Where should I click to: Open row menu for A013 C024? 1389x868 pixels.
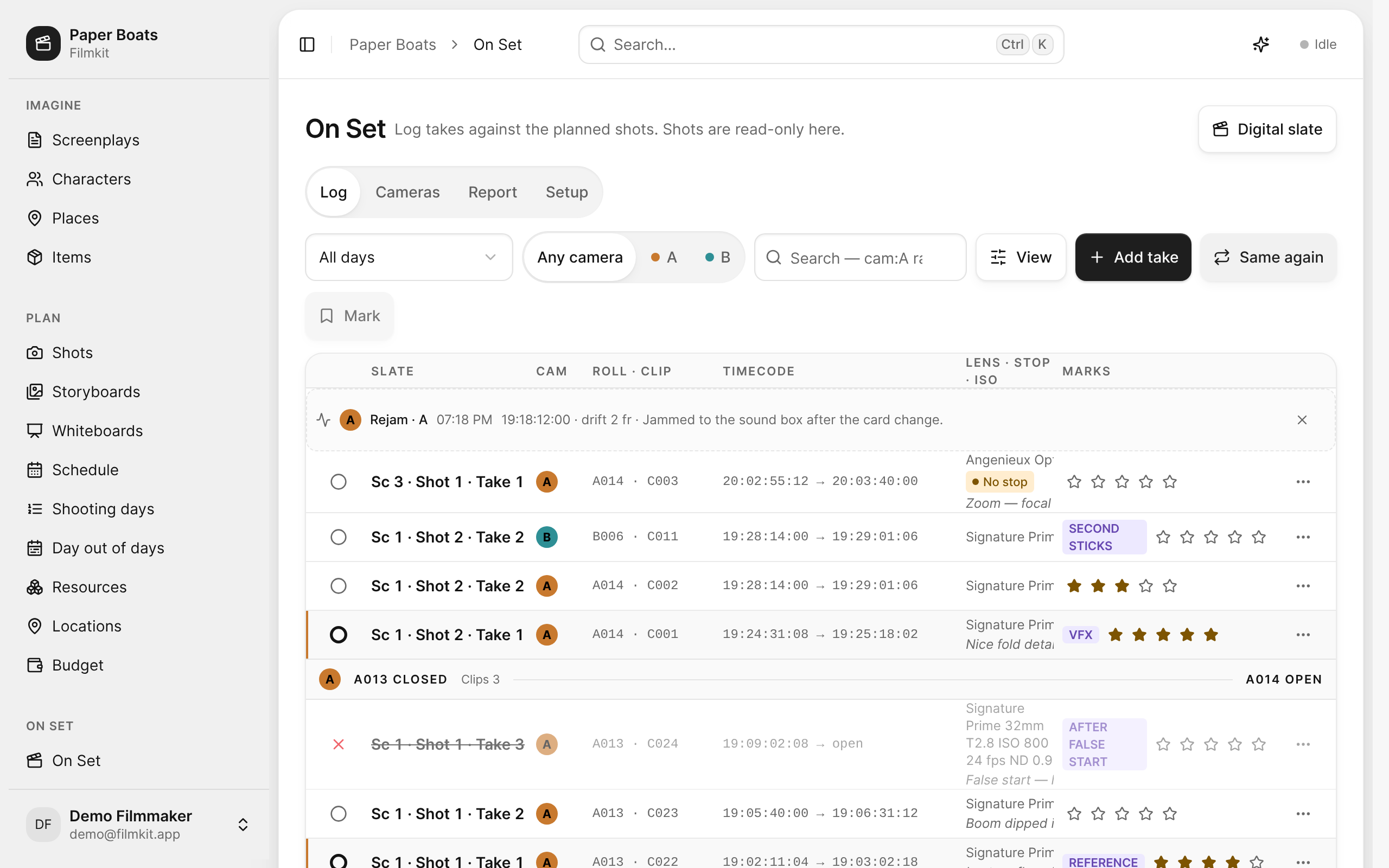pyautogui.click(x=1303, y=744)
